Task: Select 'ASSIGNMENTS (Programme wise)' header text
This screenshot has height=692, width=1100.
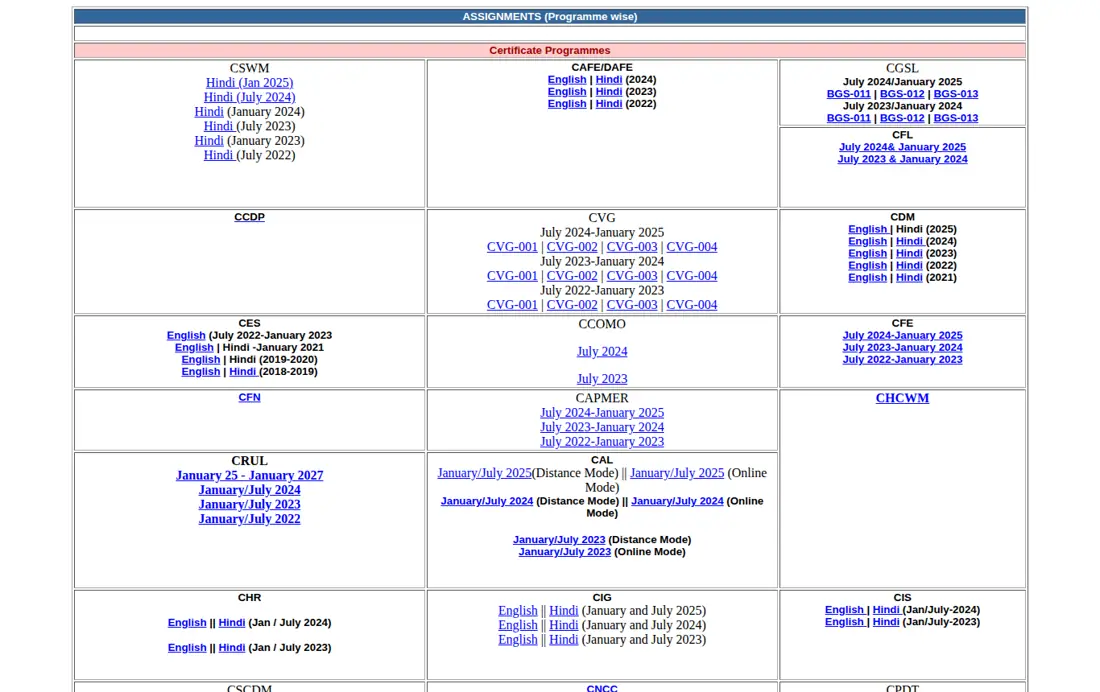Action: (550, 17)
